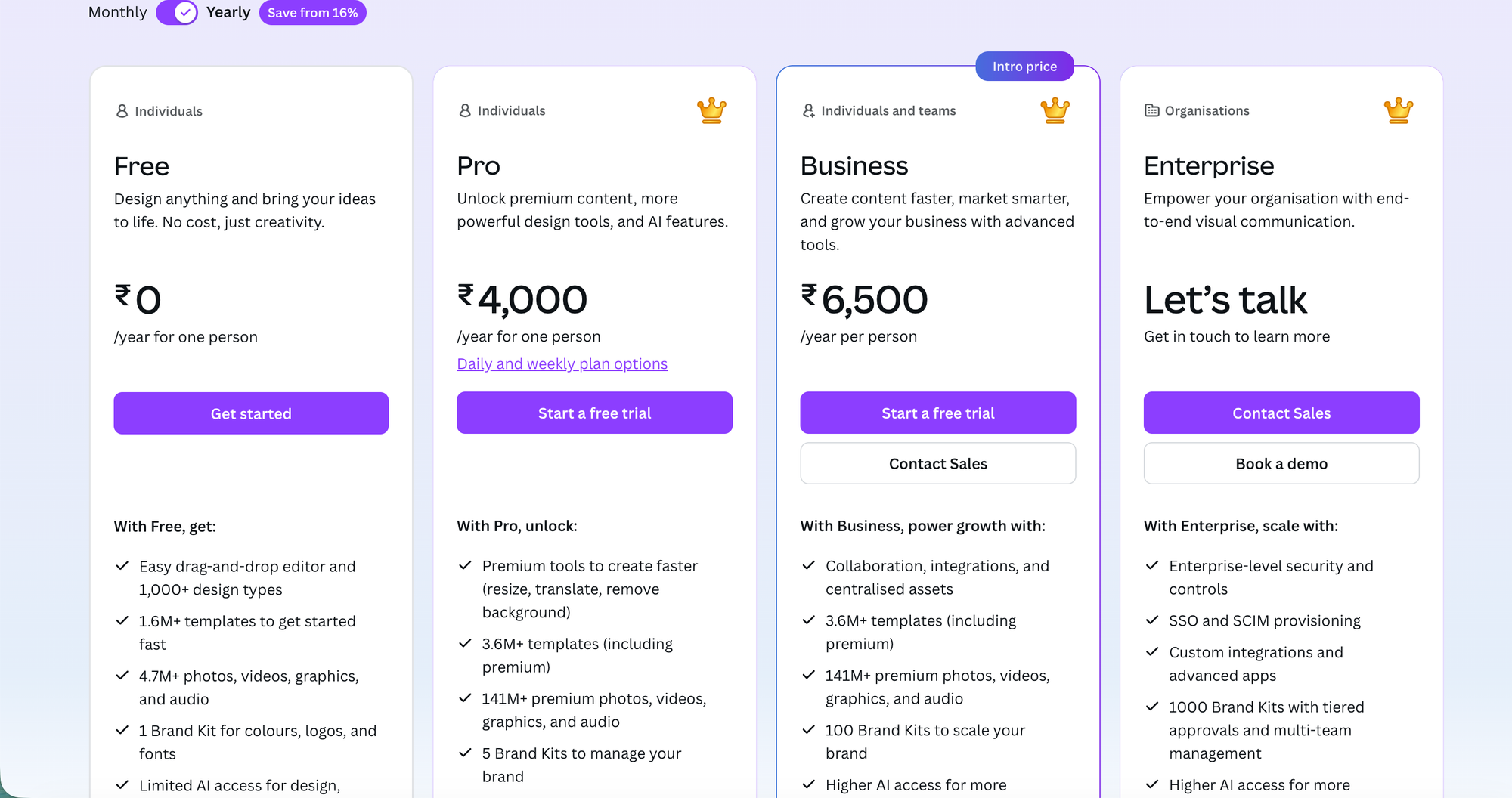This screenshot has height=798, width=1512.
Task: Click the checkmark beside SSO and SCIM provisioning
Action: coord(1152,620)
